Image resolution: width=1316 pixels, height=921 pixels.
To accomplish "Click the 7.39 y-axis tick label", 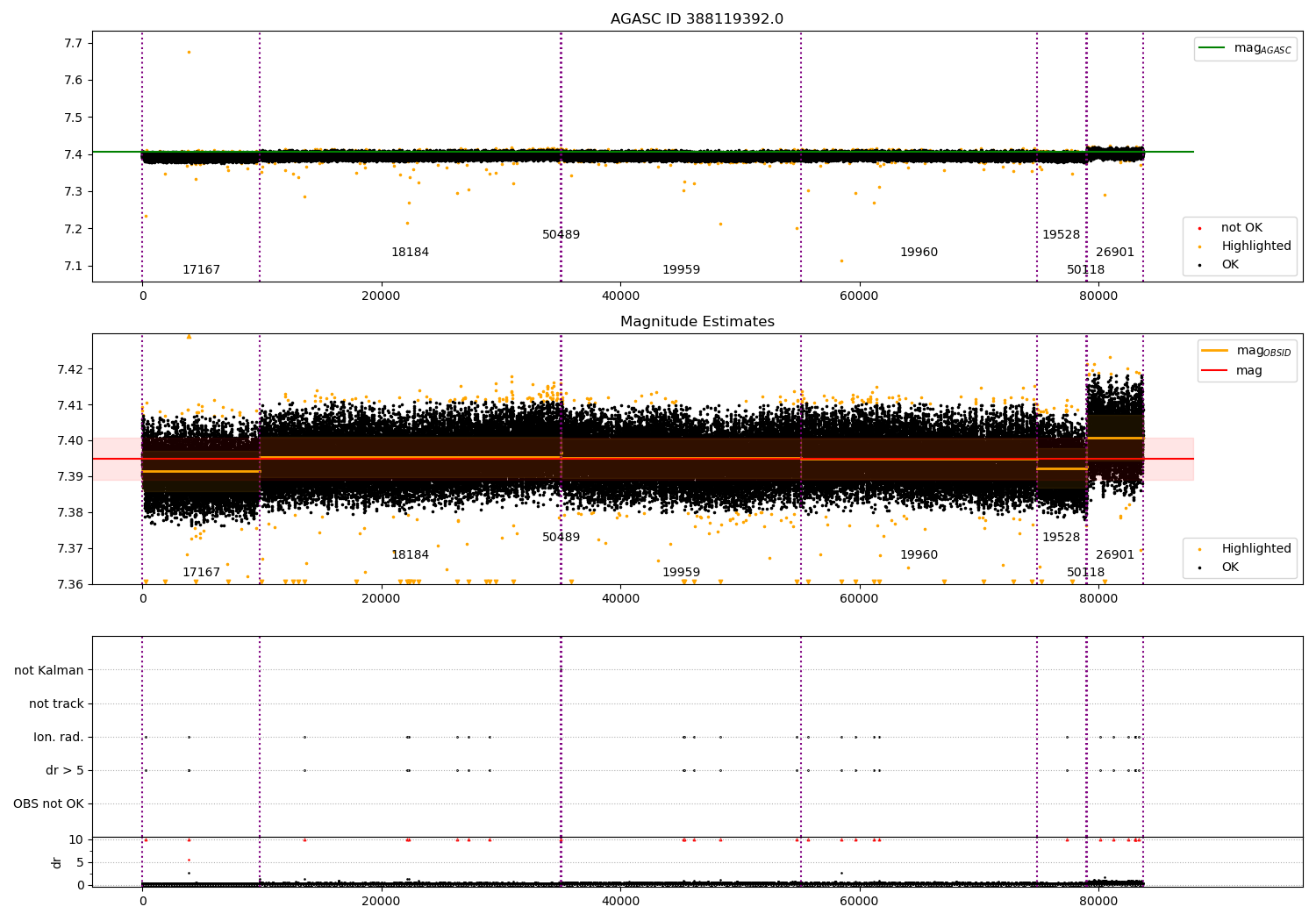I will tap(71, 477).
